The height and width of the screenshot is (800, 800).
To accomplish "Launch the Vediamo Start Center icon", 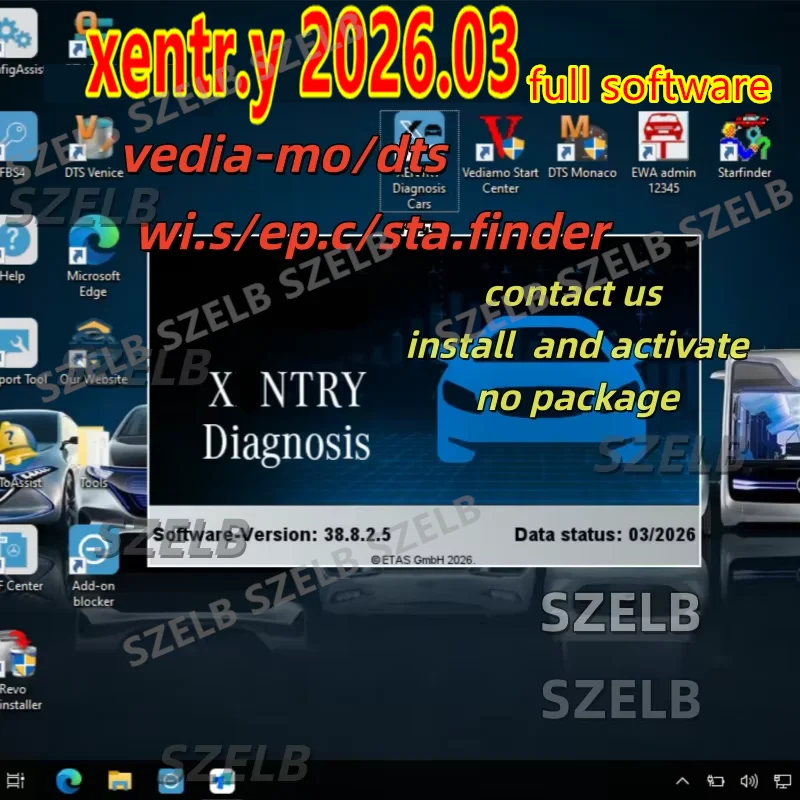I will click(x=501, y=154).
